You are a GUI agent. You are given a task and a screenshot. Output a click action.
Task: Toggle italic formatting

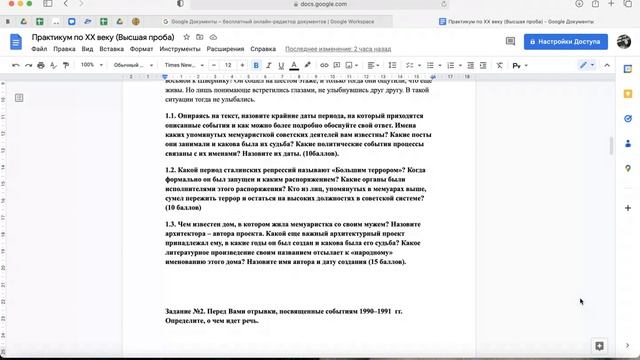tap(269, 65)
